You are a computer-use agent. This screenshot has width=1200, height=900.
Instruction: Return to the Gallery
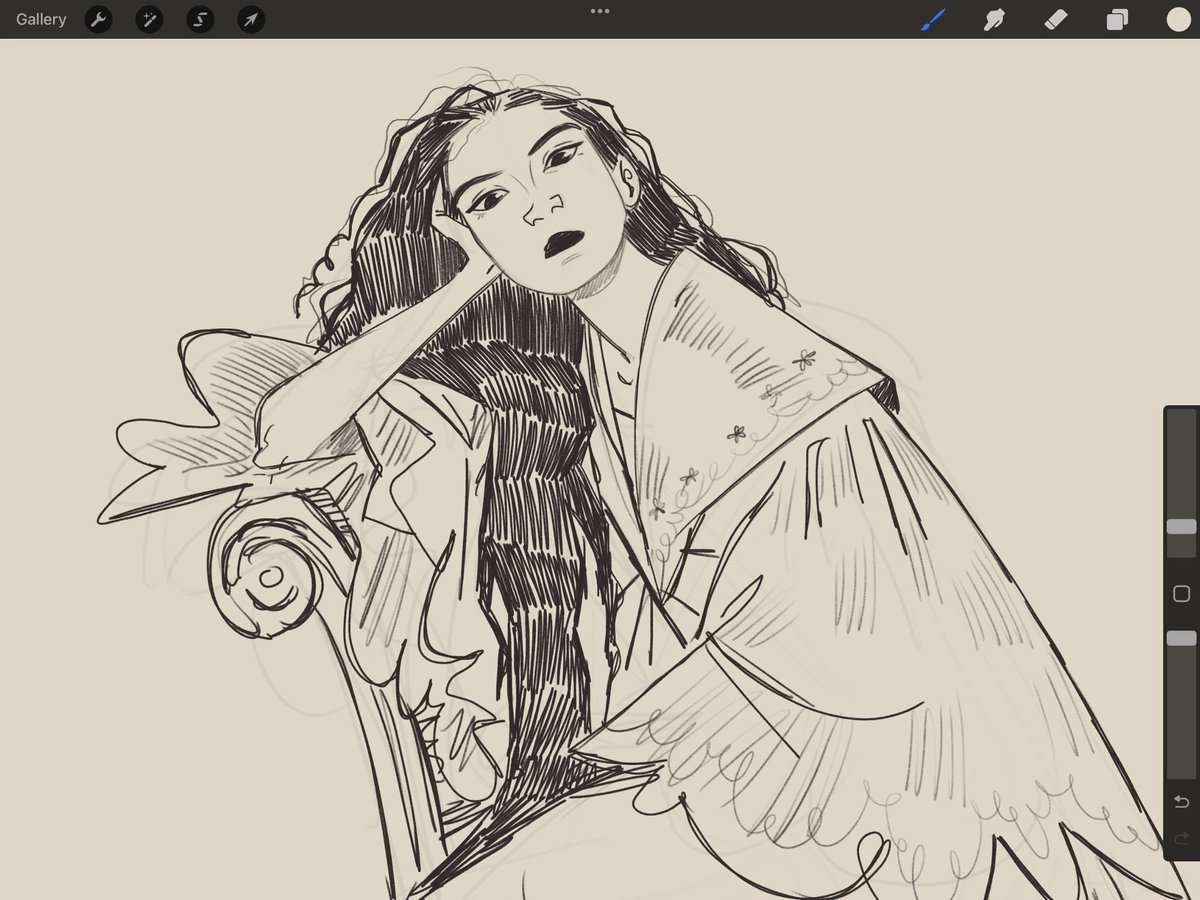41,19
